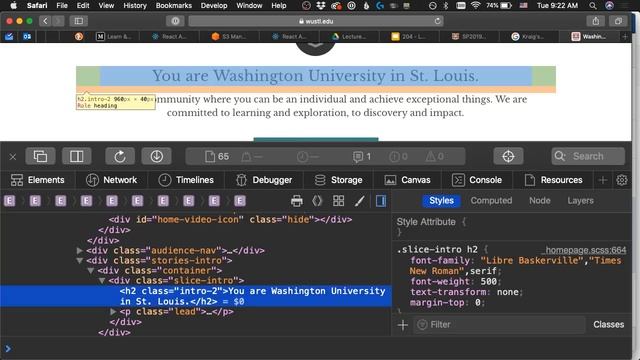Click the console prompt input line
The width and height of the screenshot is (640, 360).
(316, 349)
